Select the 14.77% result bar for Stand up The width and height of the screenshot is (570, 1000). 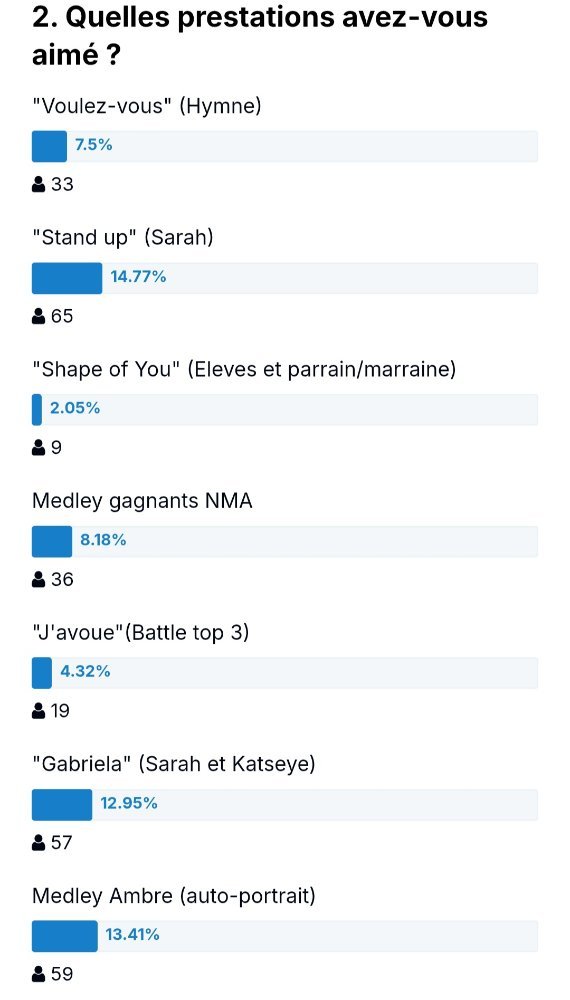285,278
